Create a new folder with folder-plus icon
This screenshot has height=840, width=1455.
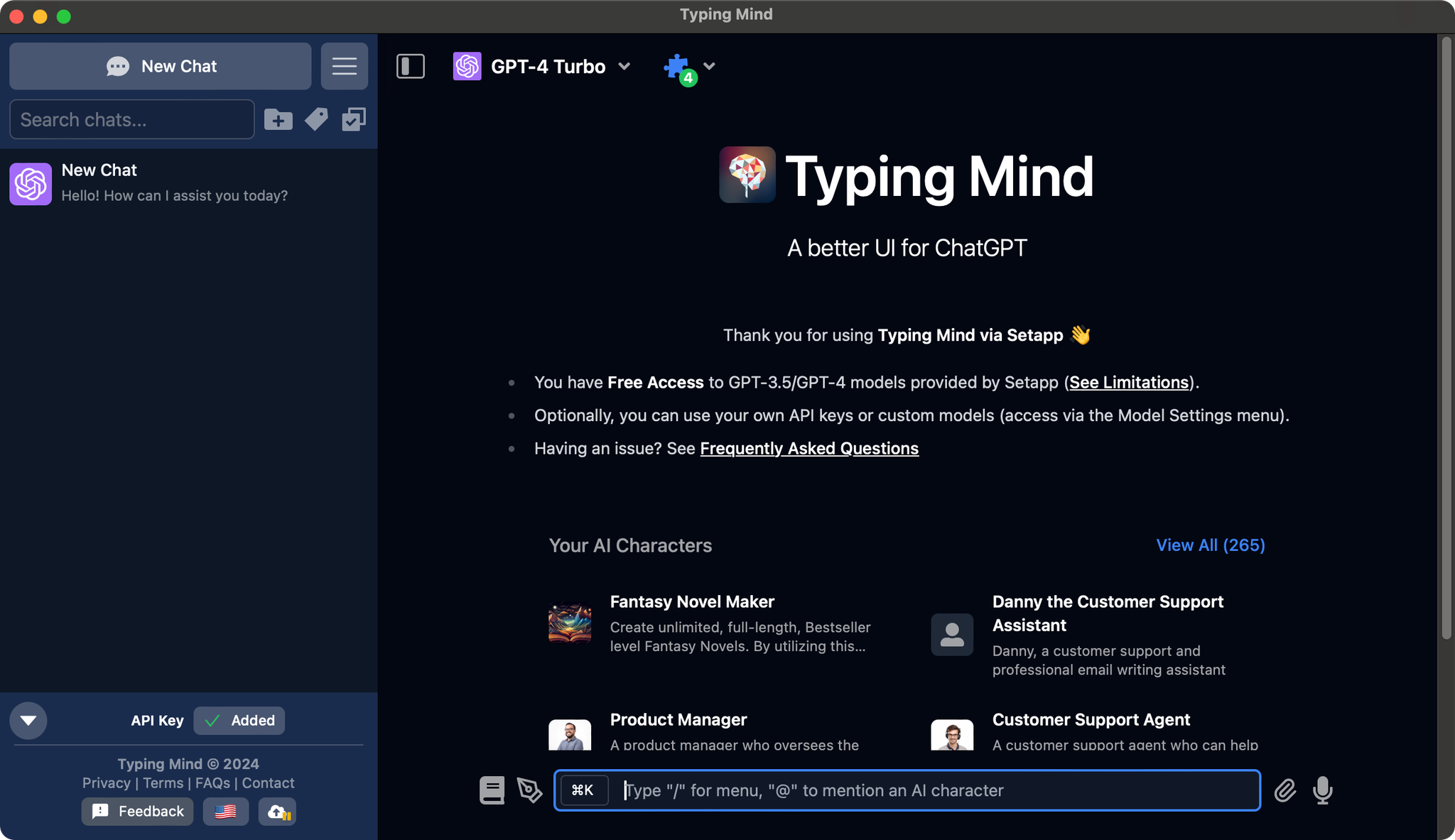point(278,119)
